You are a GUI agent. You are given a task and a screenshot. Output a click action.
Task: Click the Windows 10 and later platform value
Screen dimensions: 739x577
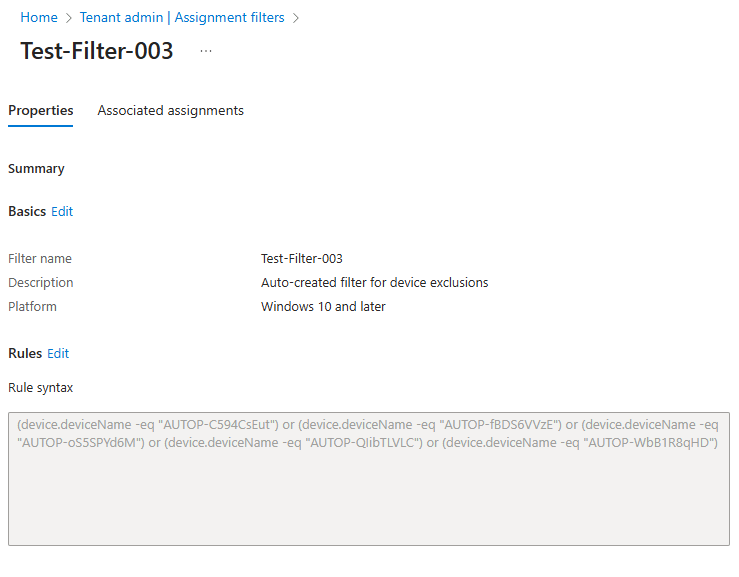point(323,307)
